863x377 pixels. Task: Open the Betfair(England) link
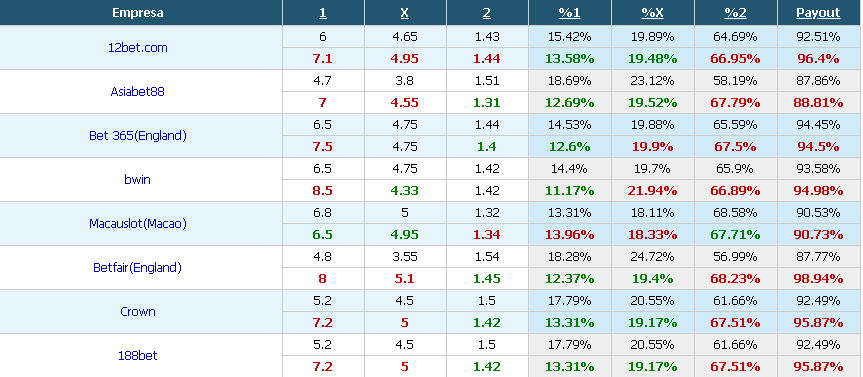tap(138, 268)
